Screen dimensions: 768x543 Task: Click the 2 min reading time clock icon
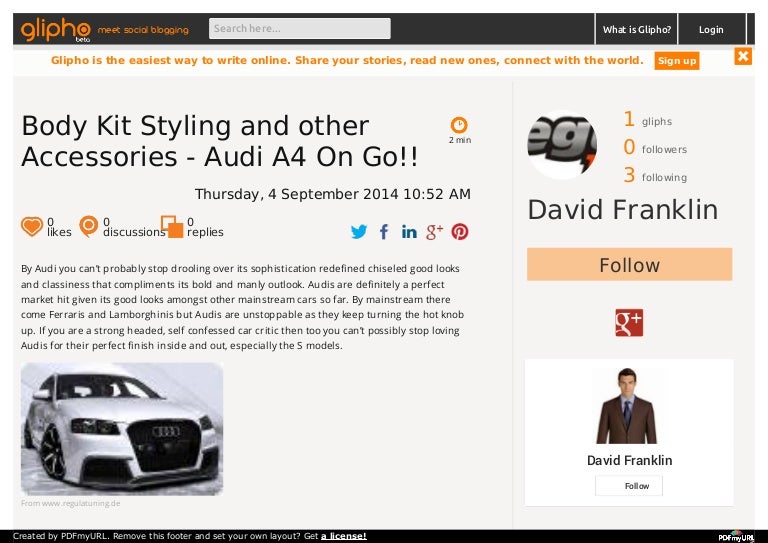pos(459,125)
